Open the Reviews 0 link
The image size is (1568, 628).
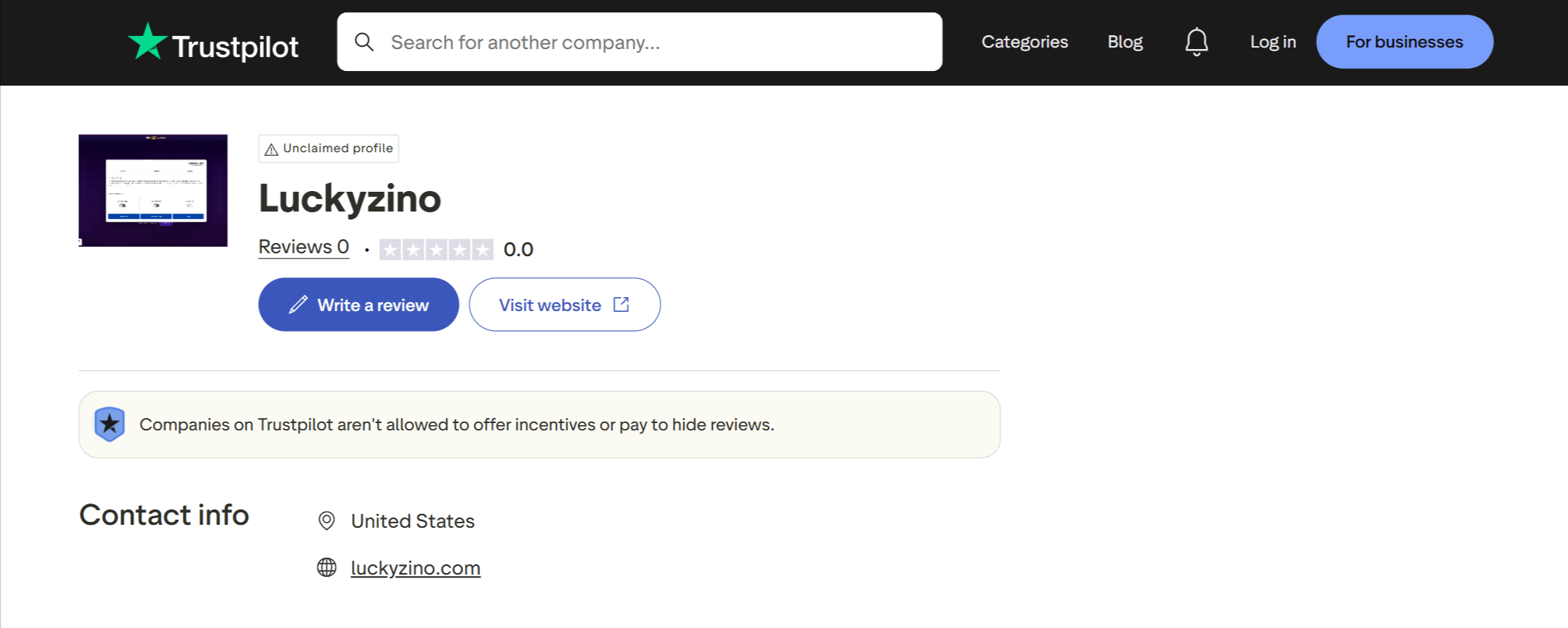point(304,247)
